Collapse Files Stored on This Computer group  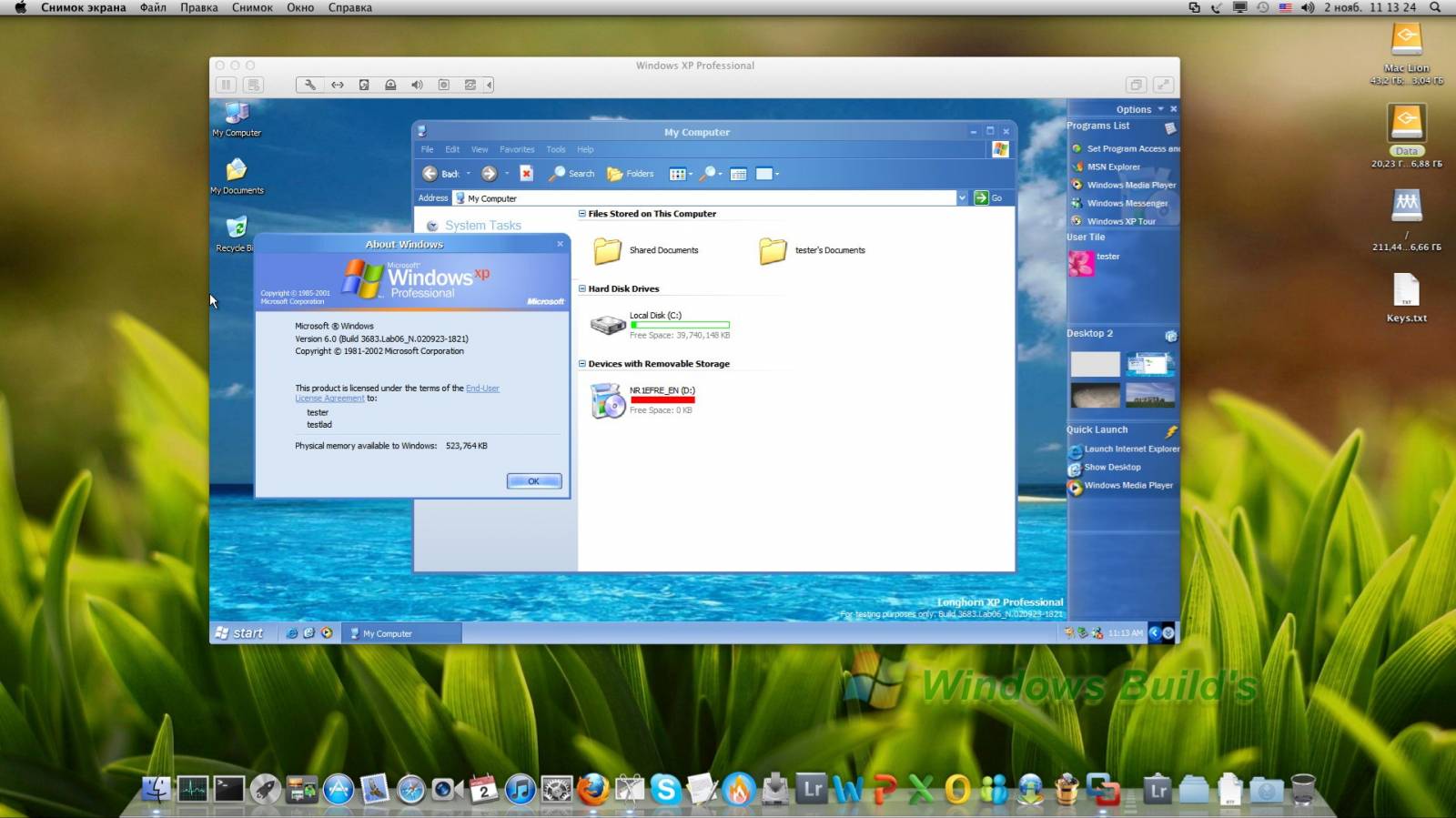[582, 214]
